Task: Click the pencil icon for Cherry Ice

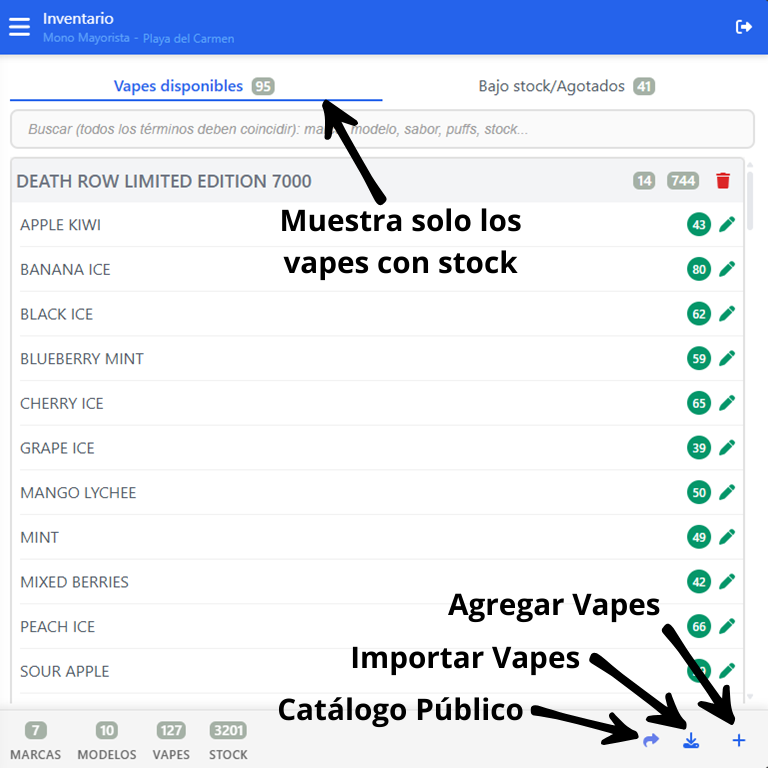Action: [727, 403]
